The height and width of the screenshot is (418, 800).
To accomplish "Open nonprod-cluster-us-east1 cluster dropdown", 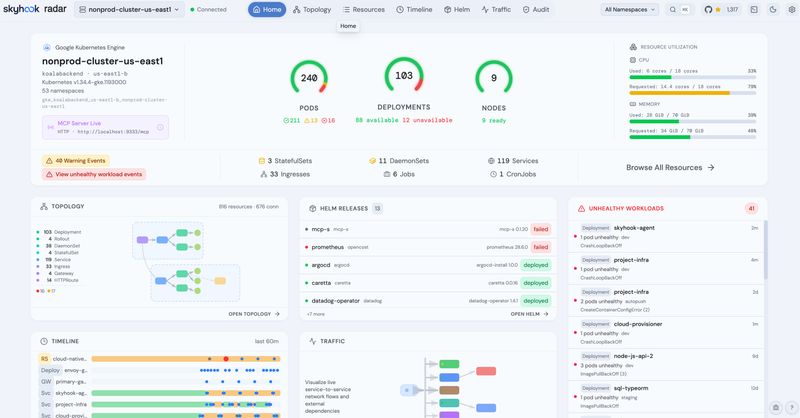I will coord(130,9).
